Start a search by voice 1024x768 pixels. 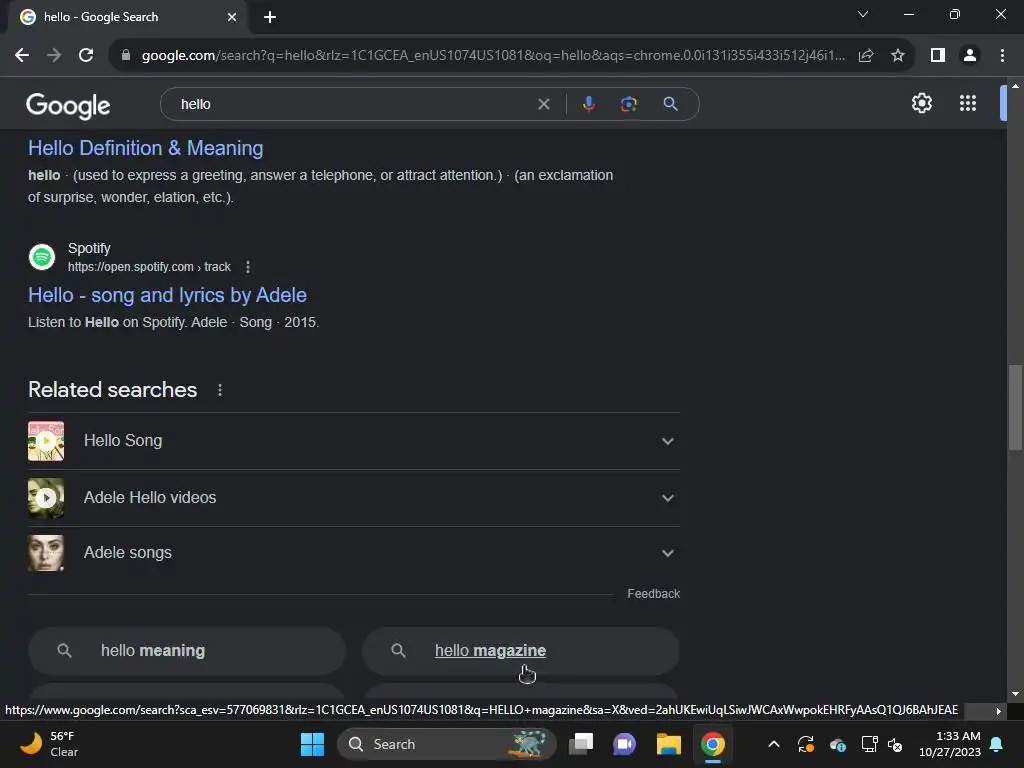(588, 104)
